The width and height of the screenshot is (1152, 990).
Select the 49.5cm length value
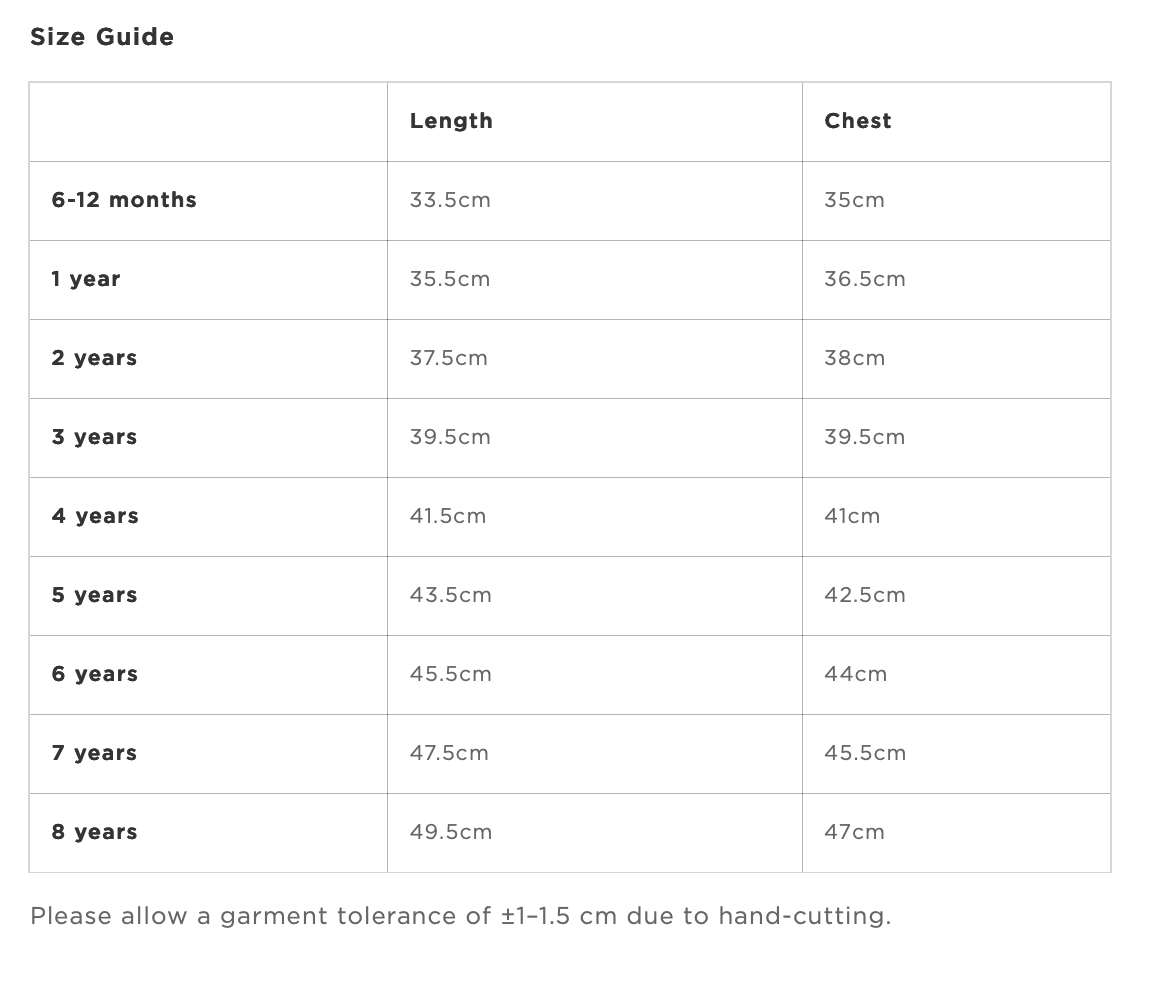[x=450, y=832]
